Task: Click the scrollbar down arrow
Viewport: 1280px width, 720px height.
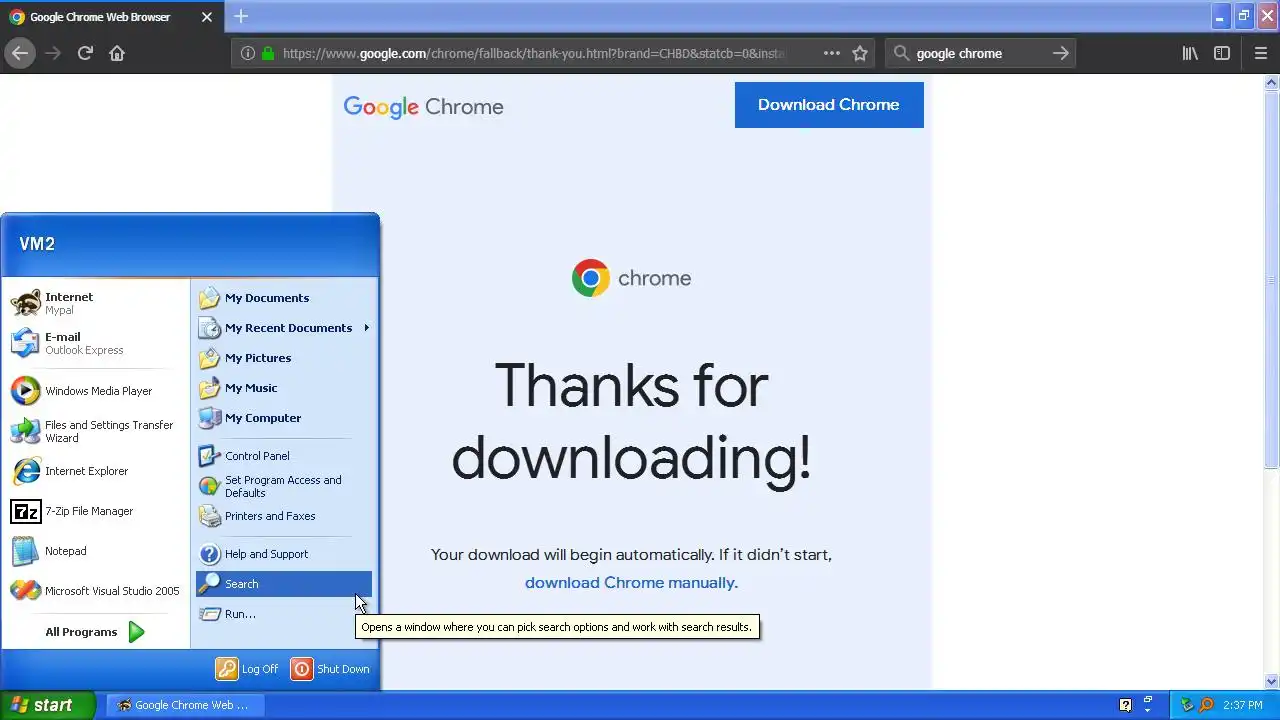Action: coord(1271,681)
